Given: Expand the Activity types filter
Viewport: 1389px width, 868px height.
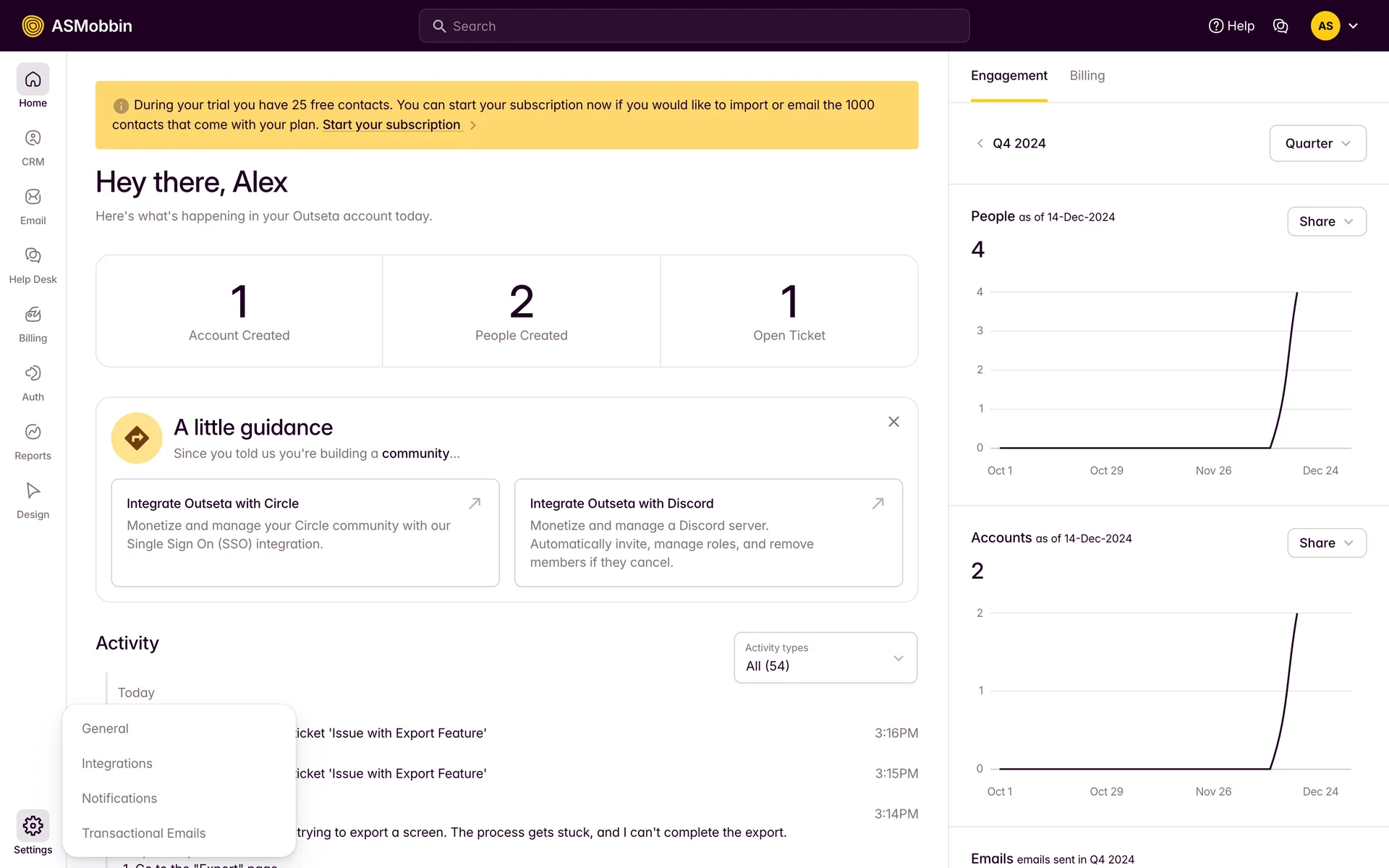Looking at the screenshot, I should [x=825, y=658].
